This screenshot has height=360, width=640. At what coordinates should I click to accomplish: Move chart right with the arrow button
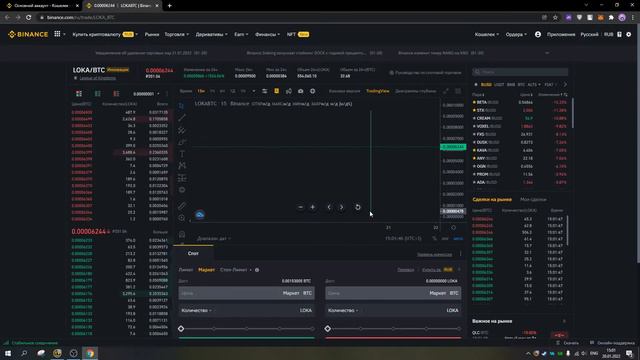[342, 207]
